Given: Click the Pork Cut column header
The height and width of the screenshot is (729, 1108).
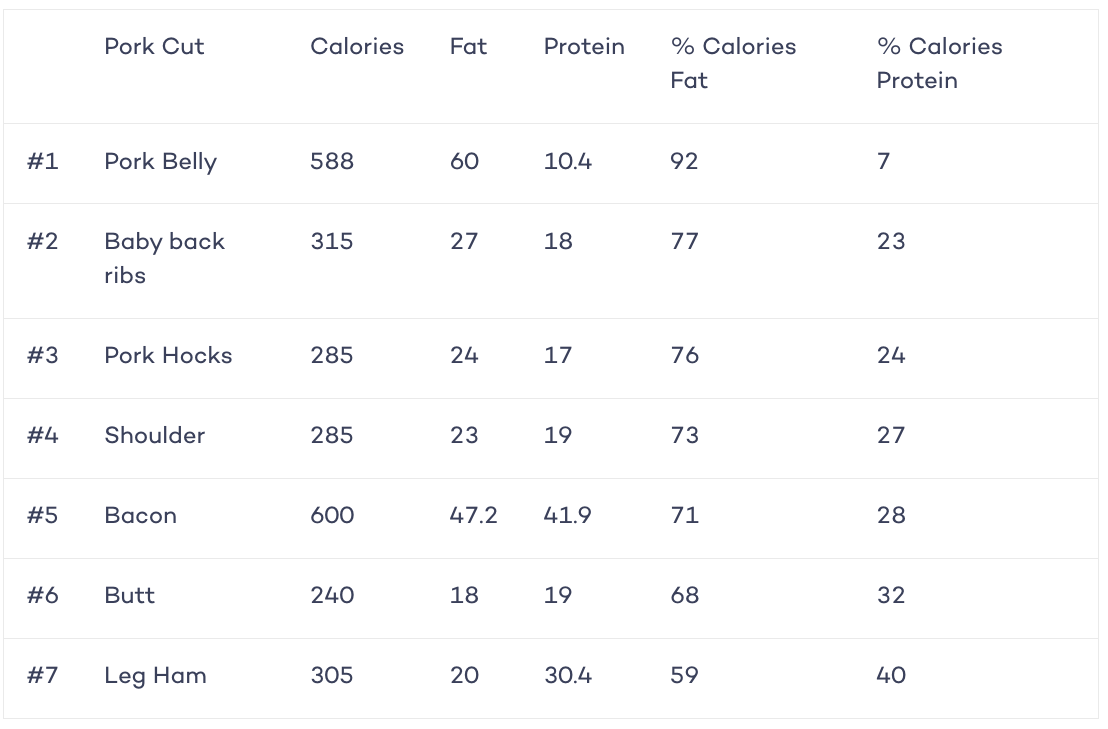Looking at the screenshot, I should coord(154,47).
